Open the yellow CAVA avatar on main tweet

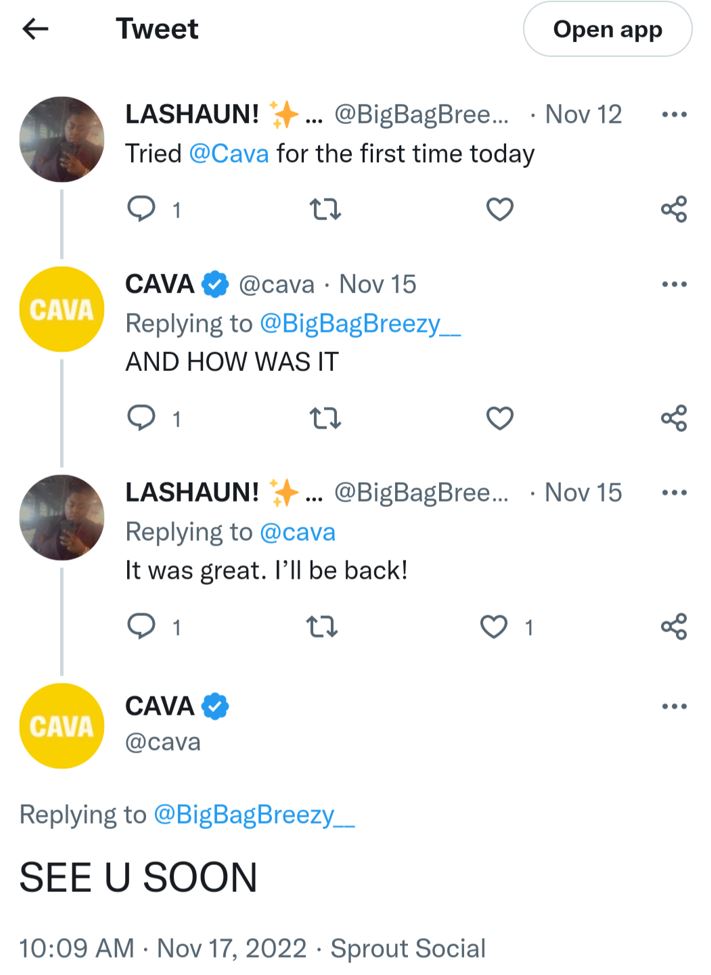[x=62, y=725]
